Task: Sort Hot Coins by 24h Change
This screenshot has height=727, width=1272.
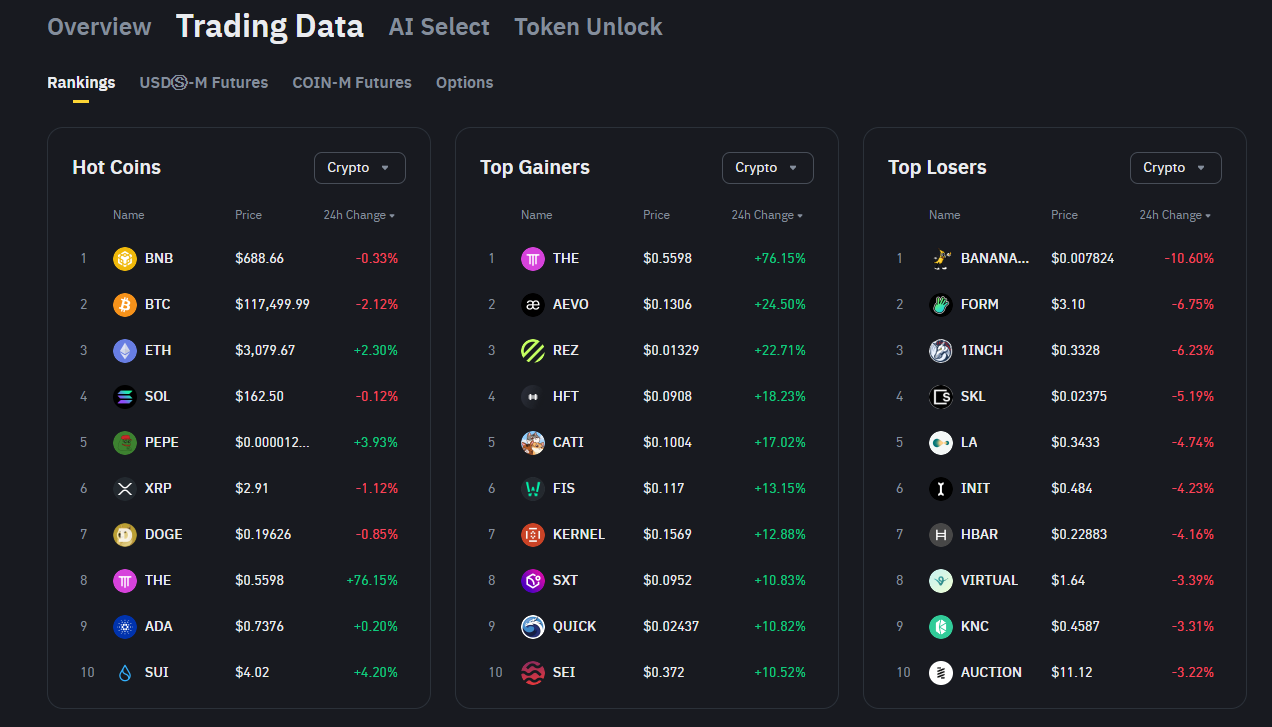Action: point(358,215)
